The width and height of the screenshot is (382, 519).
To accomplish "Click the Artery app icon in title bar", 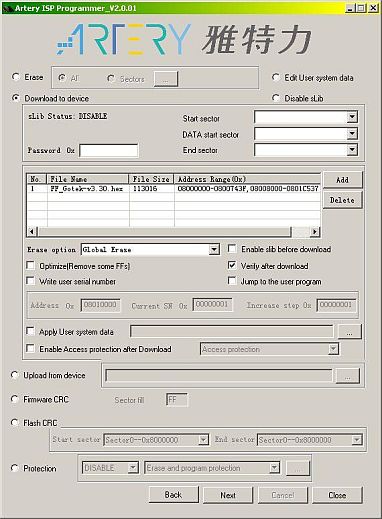I will 8,8.
